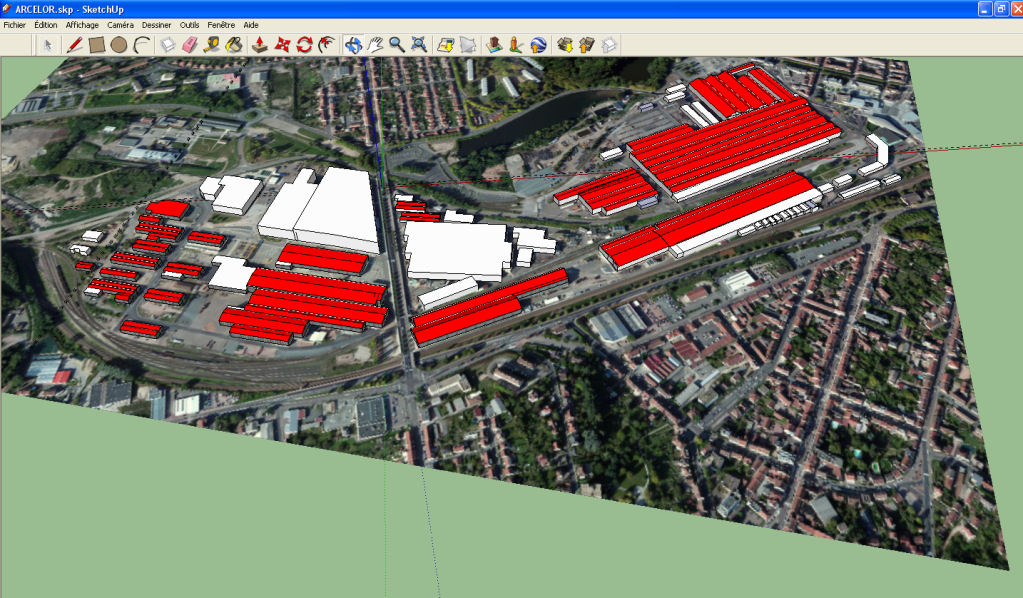
Task: Select the Rectangle drawing tool
Action: [x=97, y=44]
